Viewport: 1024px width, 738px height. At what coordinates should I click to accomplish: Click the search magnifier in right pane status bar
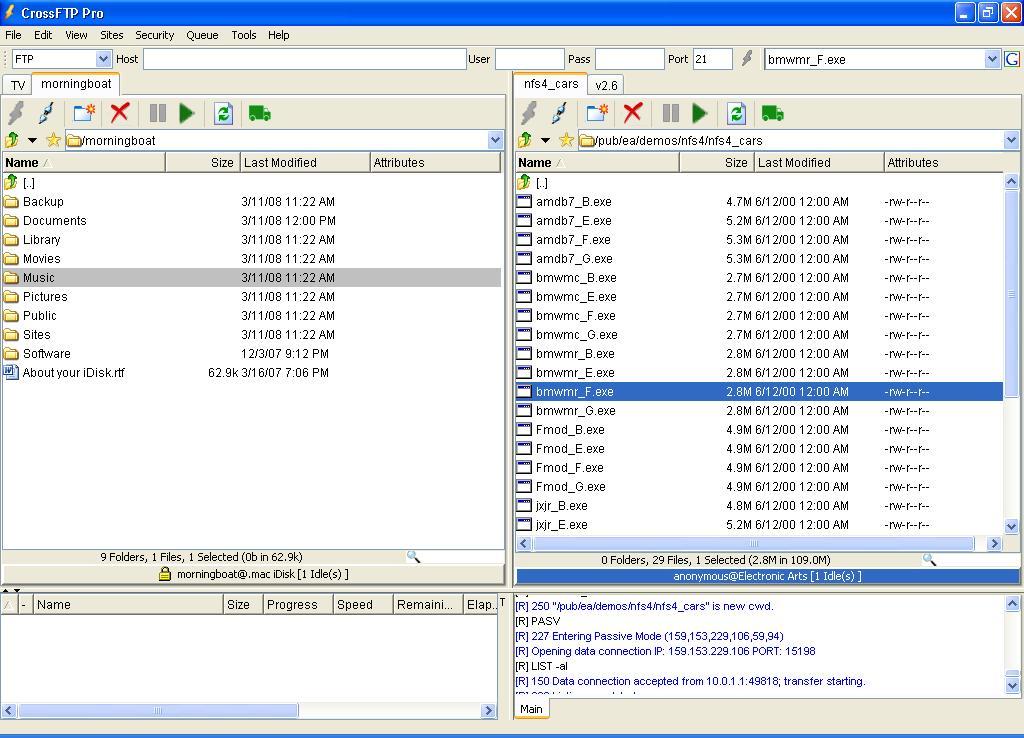[x=929, y=560]
